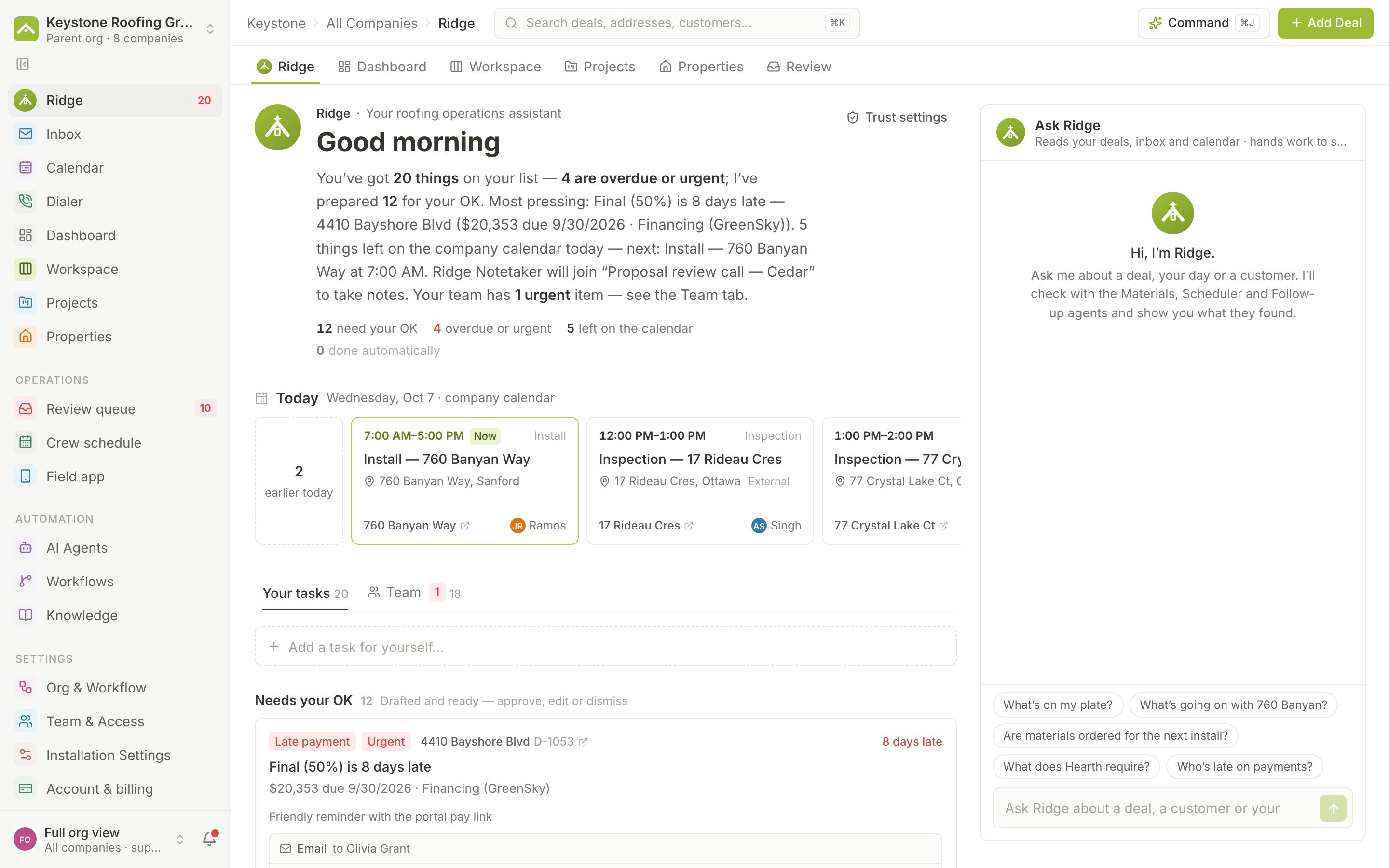Image resolution: width=1389 pixels, height=868 pixels.
Task: Select the Your tasks tab
Action: (305, 593)
